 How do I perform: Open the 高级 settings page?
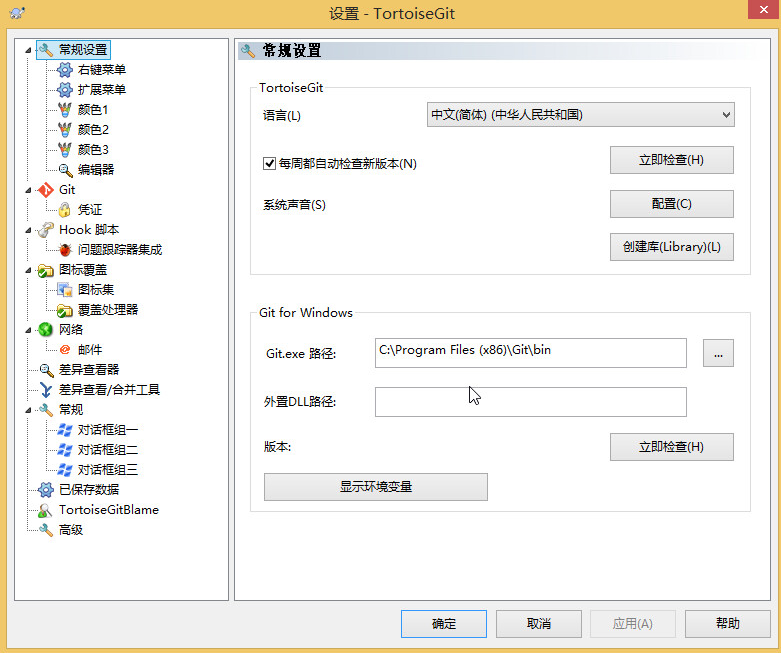tap(71, 530)
